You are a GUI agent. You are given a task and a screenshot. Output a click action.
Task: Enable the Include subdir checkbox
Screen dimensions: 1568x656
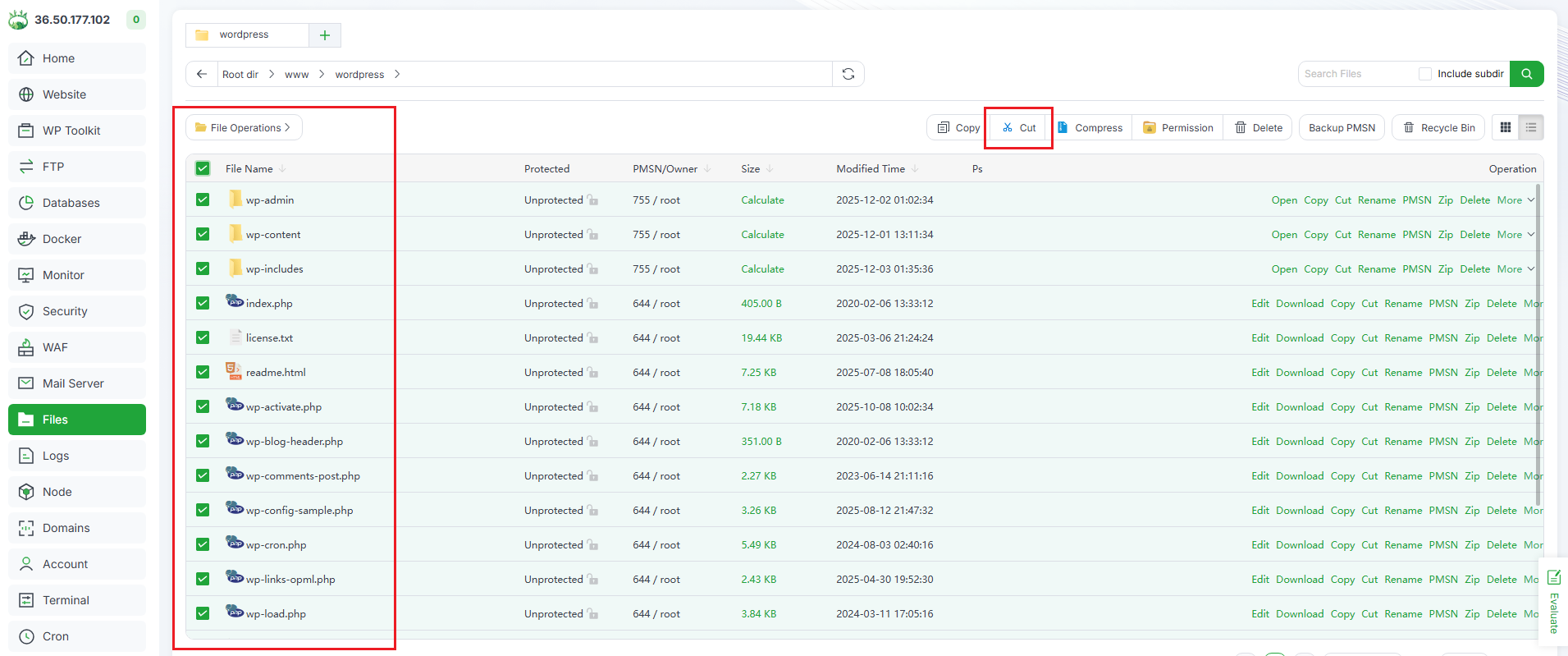[x=1425, y=74]
